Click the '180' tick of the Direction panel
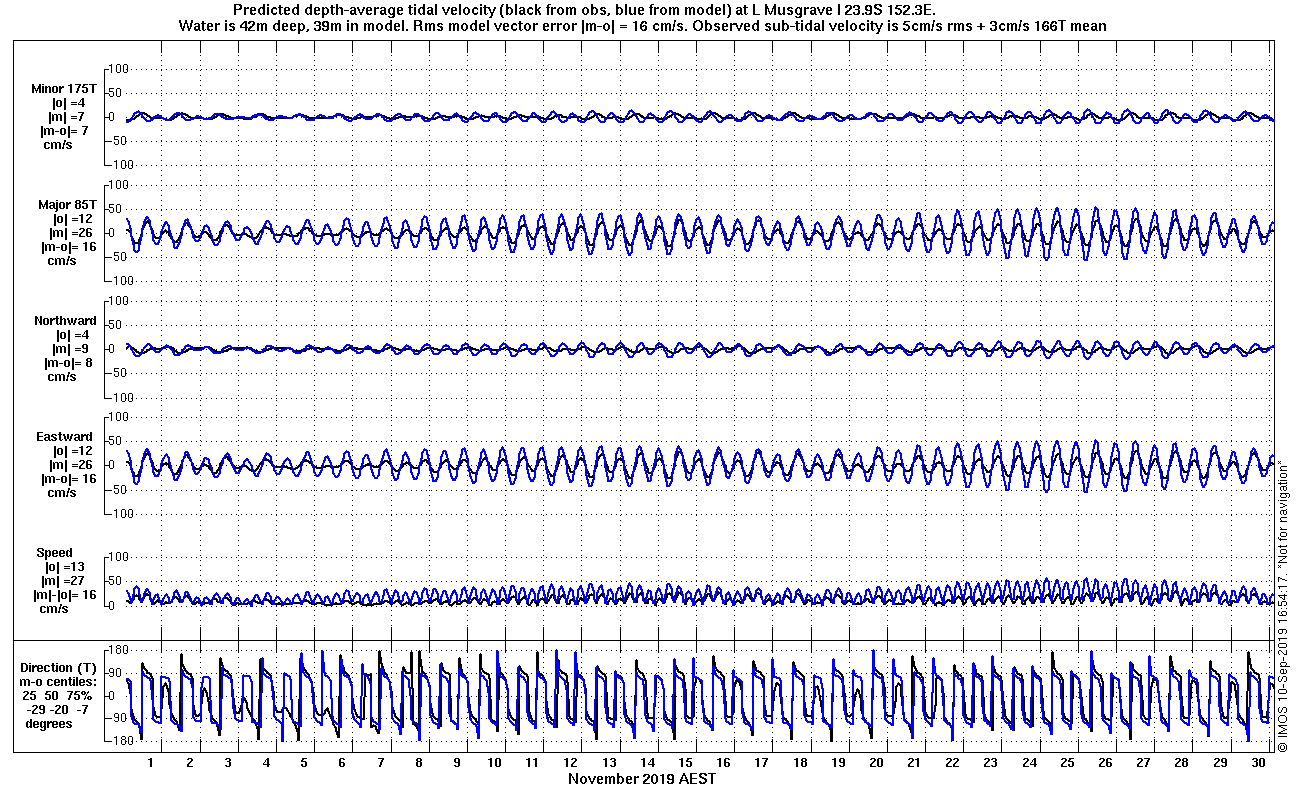The height and width of the screenshot is (800, 1300). [119, 651]
